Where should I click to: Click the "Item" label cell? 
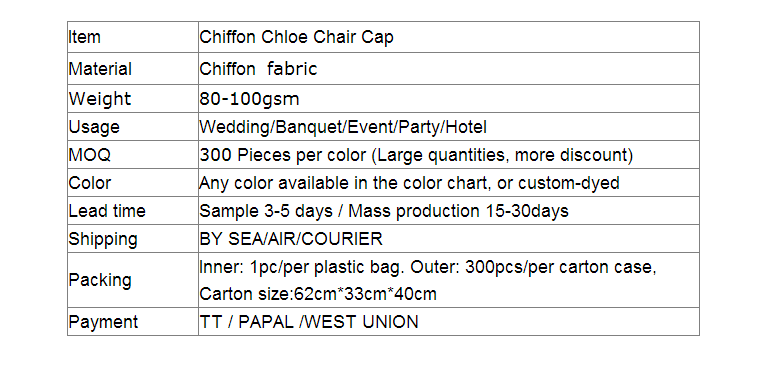click(x=132, y=37)
